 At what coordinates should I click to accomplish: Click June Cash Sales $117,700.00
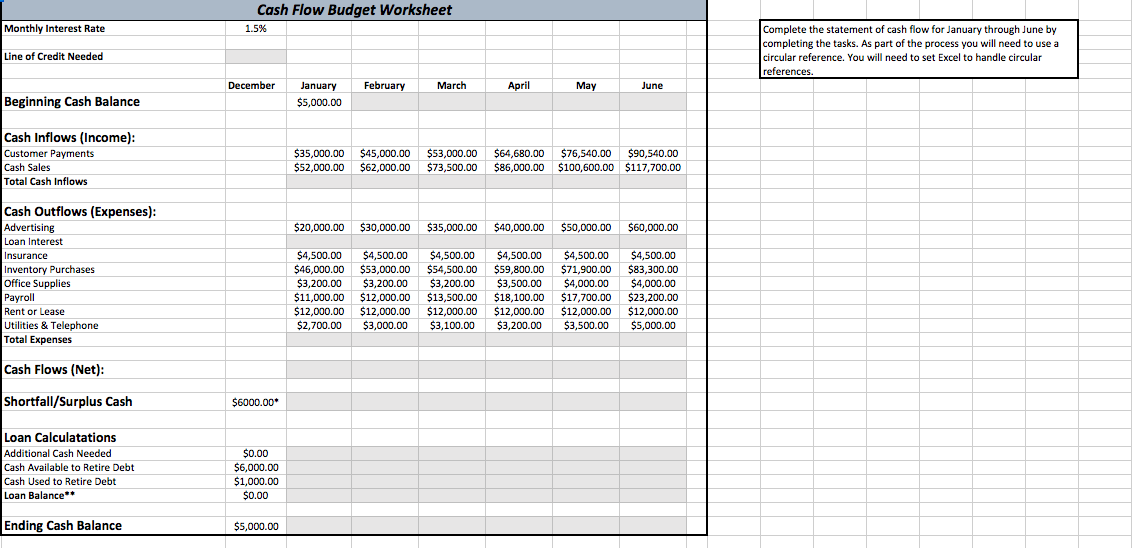(x=653, y=167)
